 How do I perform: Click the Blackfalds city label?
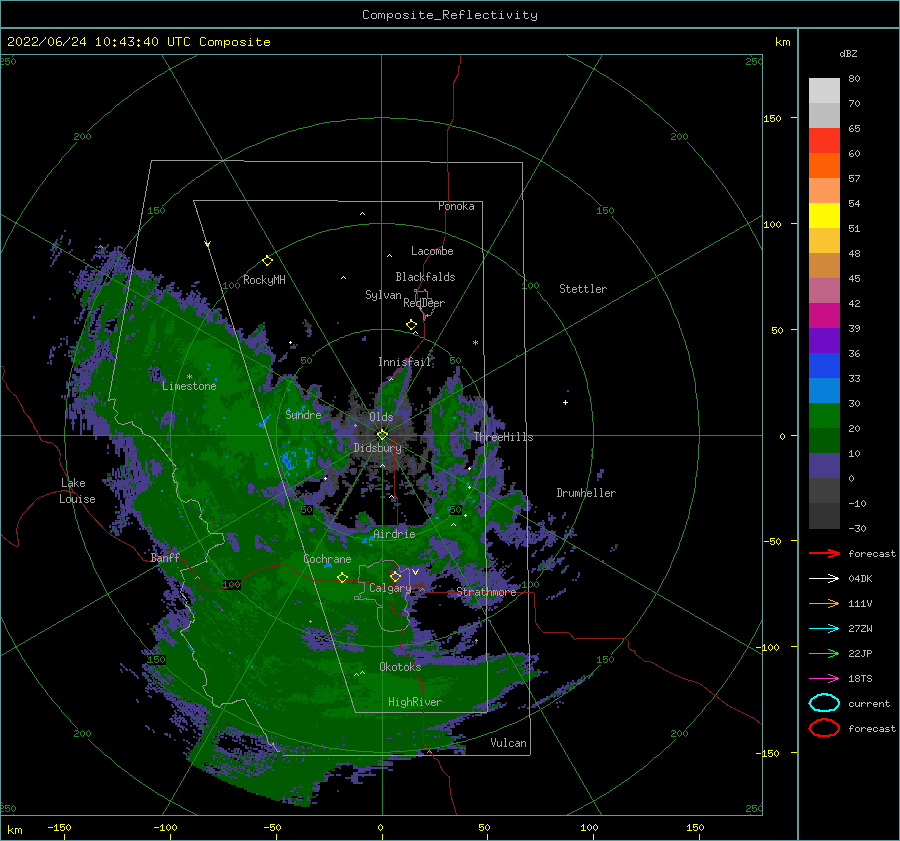(425, 277)
